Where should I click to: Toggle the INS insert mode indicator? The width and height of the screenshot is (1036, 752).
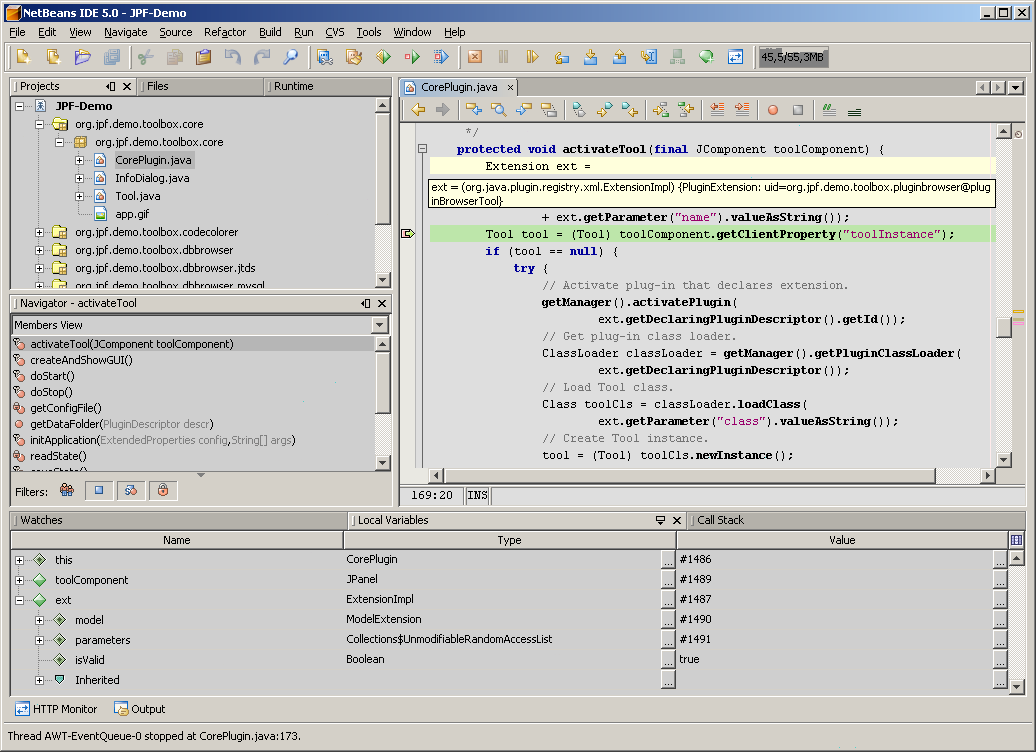pos(477,495)
